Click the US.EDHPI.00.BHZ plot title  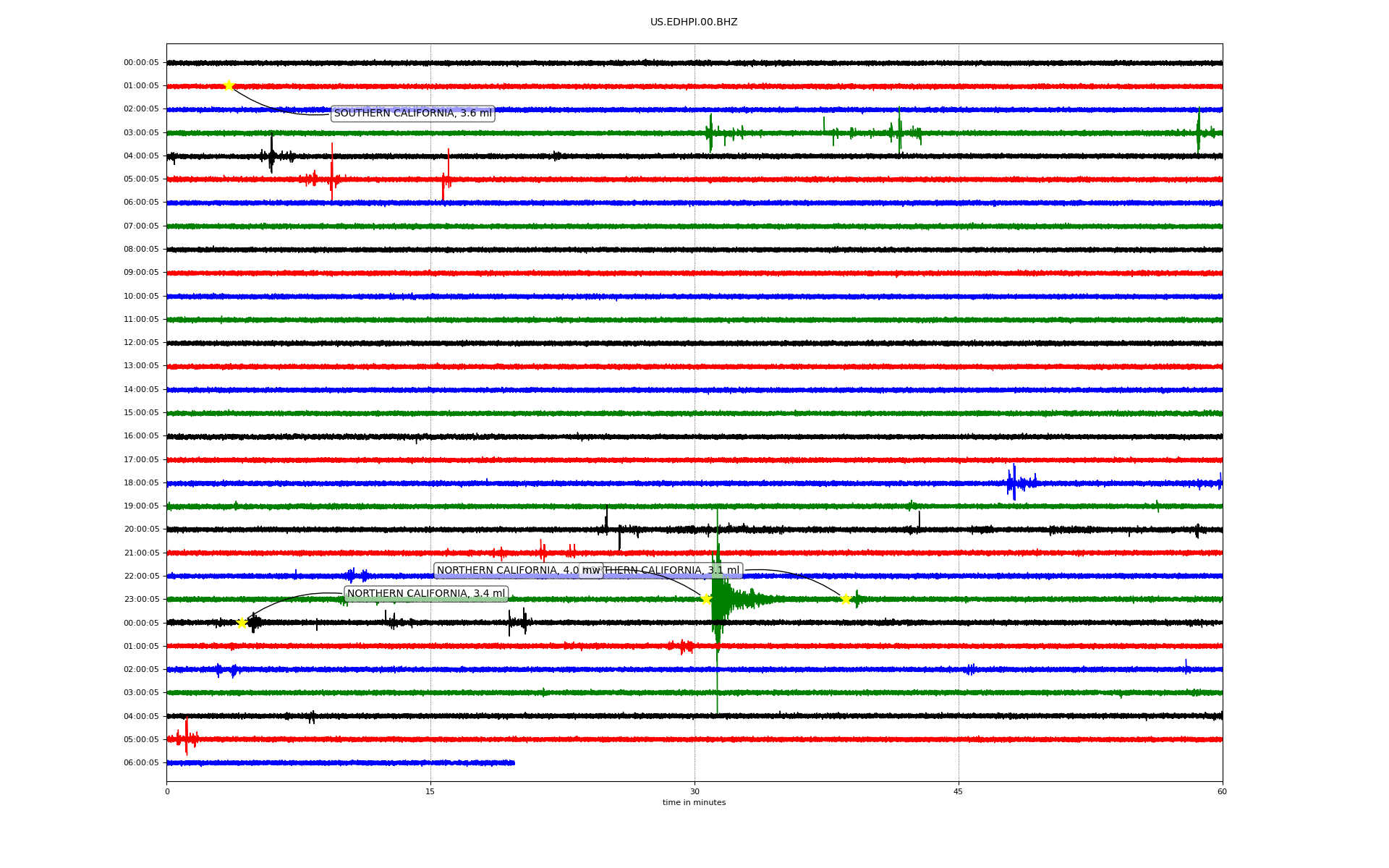(x=693, y=22)
